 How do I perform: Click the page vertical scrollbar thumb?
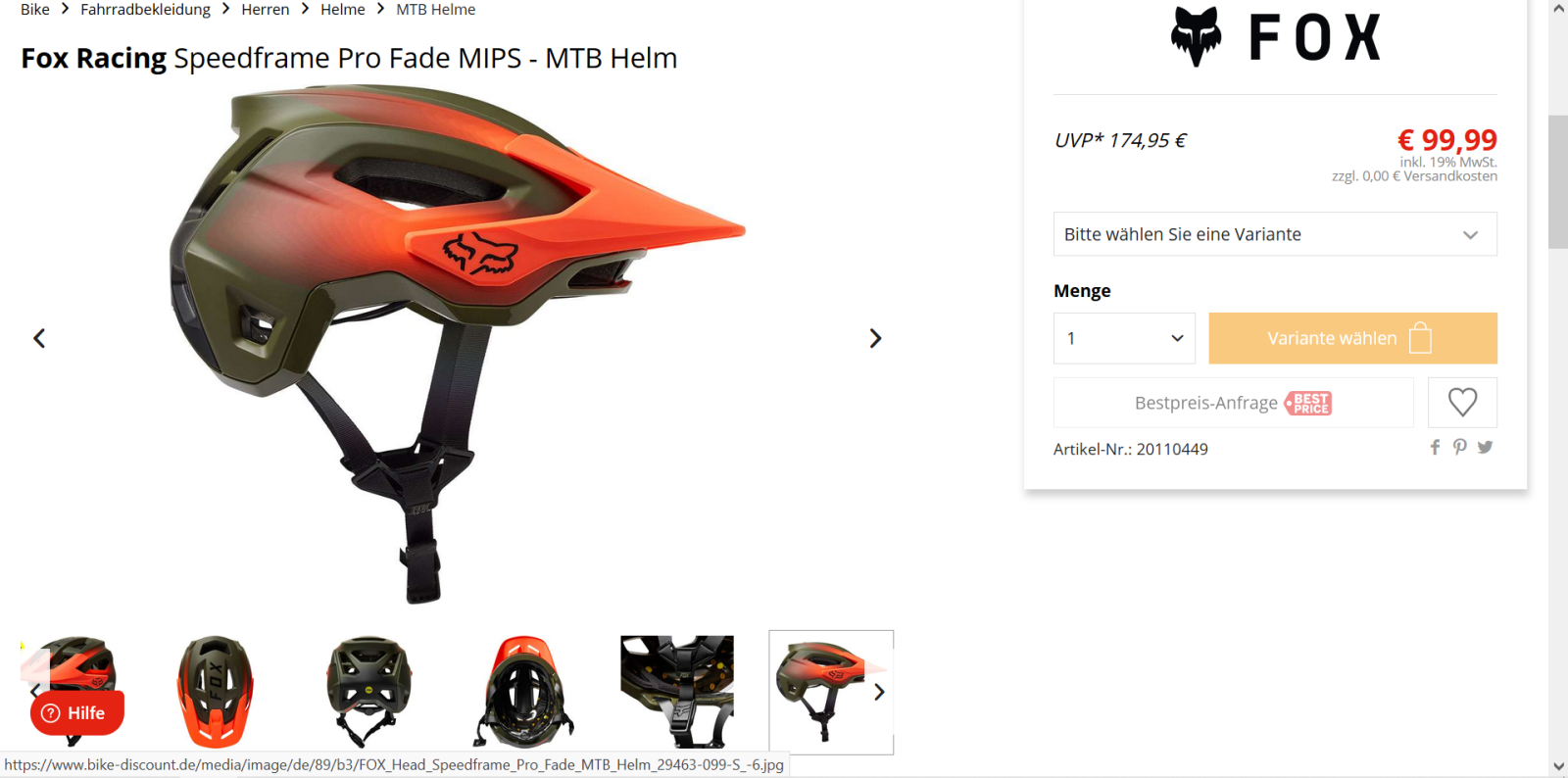click(x=1558, y=181)
